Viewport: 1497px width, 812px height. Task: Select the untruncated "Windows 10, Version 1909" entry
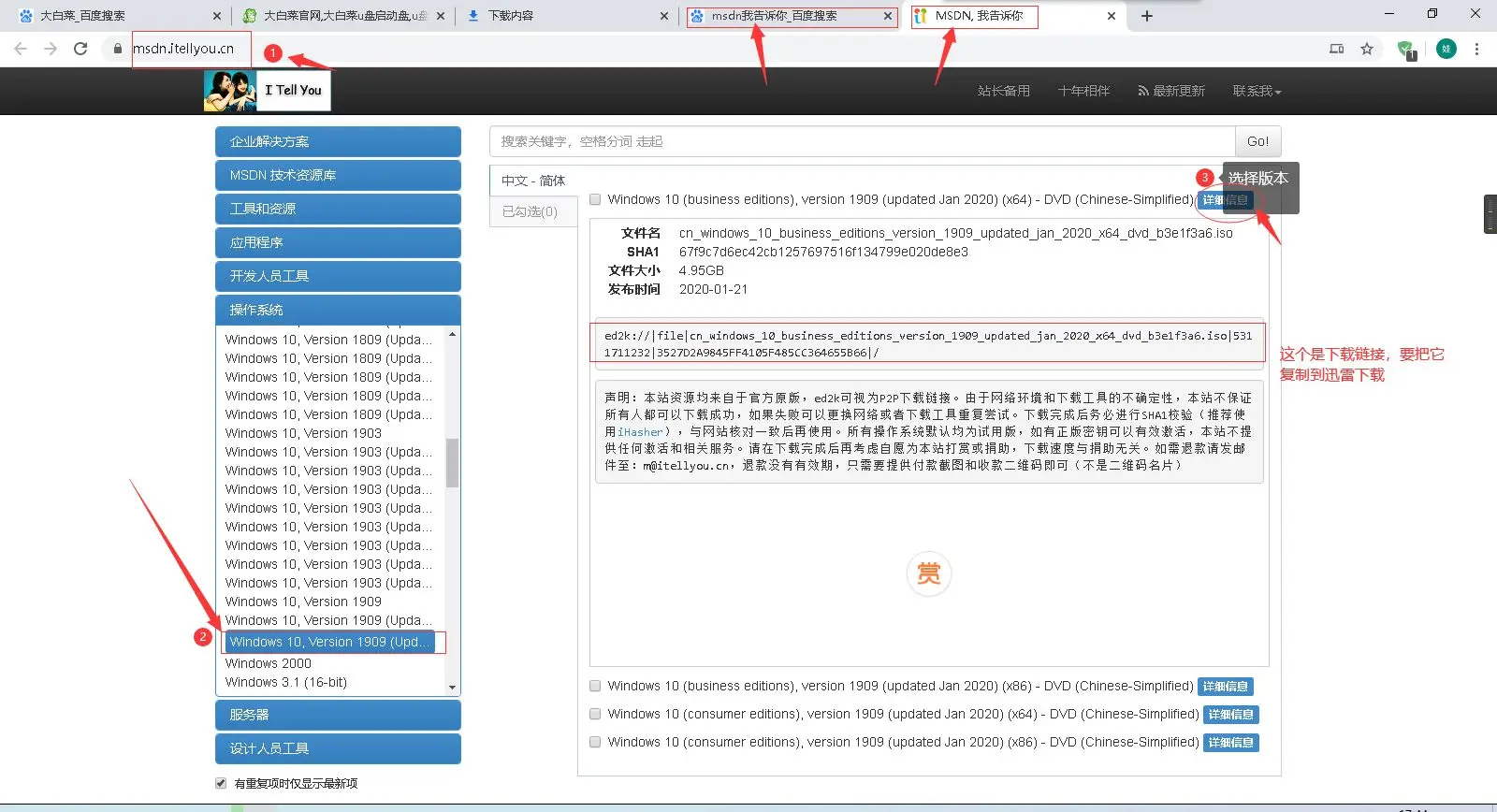(303, 602)
